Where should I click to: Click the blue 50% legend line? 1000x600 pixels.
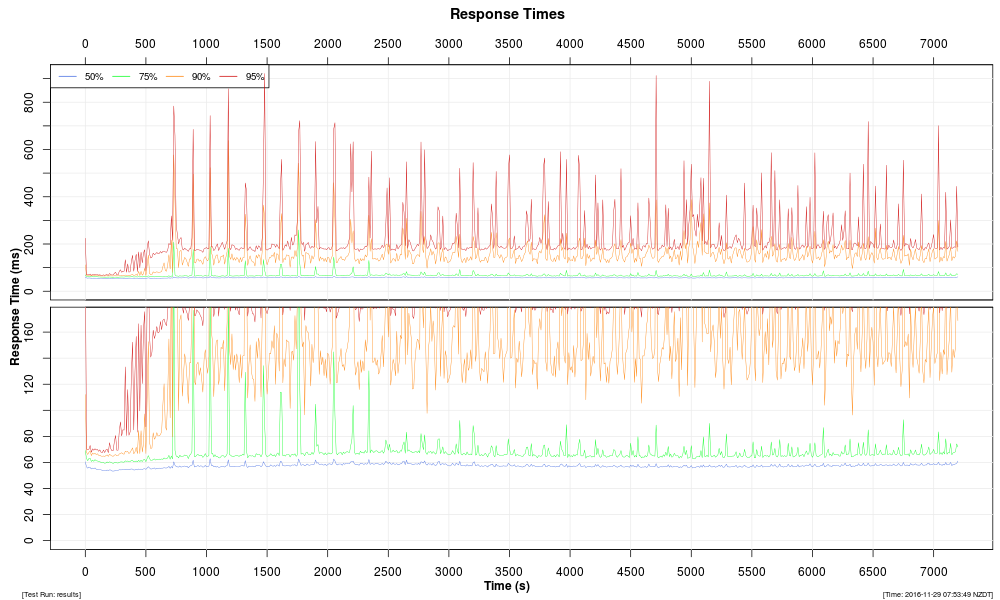pos(68,77)
